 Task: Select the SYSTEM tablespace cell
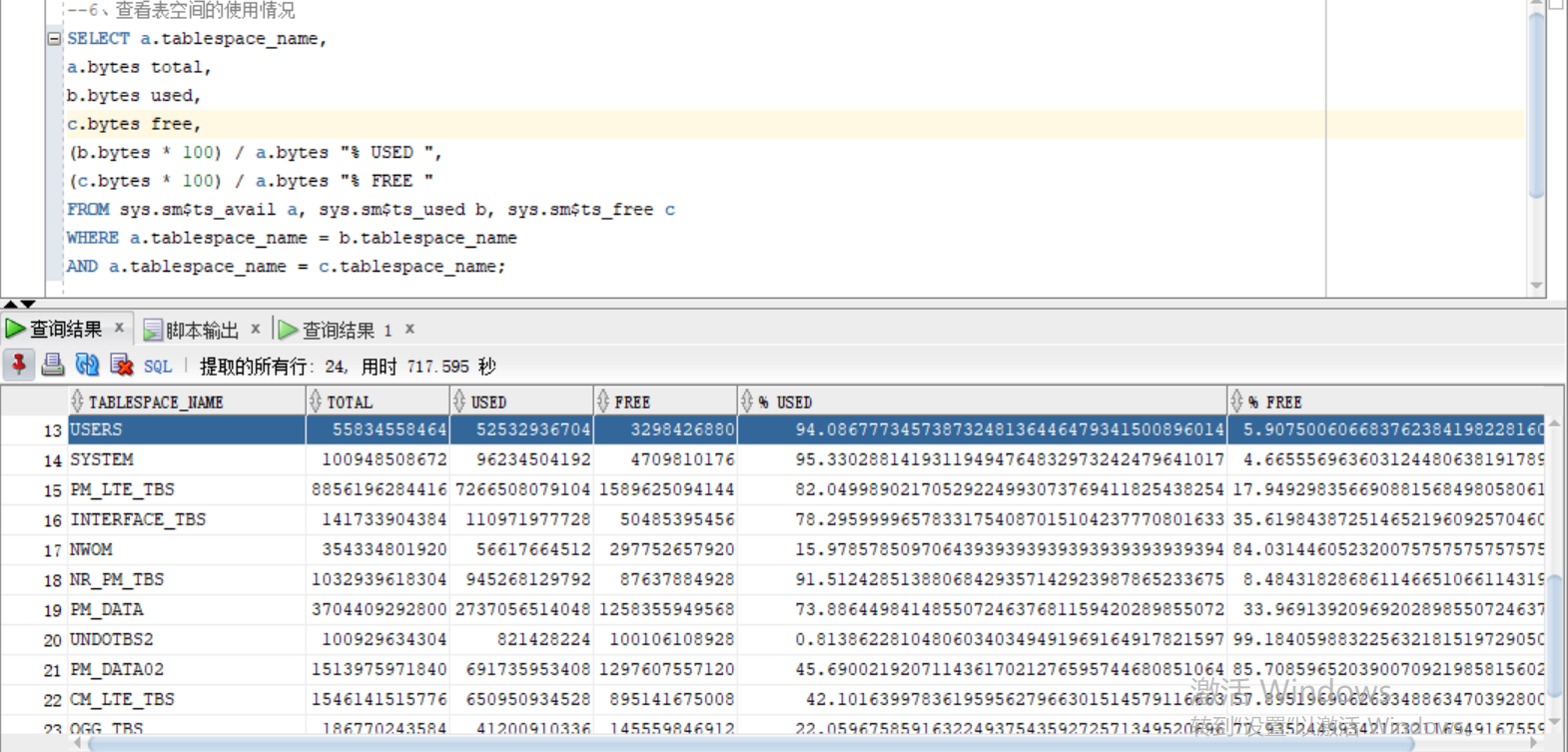tap(187, 459)
